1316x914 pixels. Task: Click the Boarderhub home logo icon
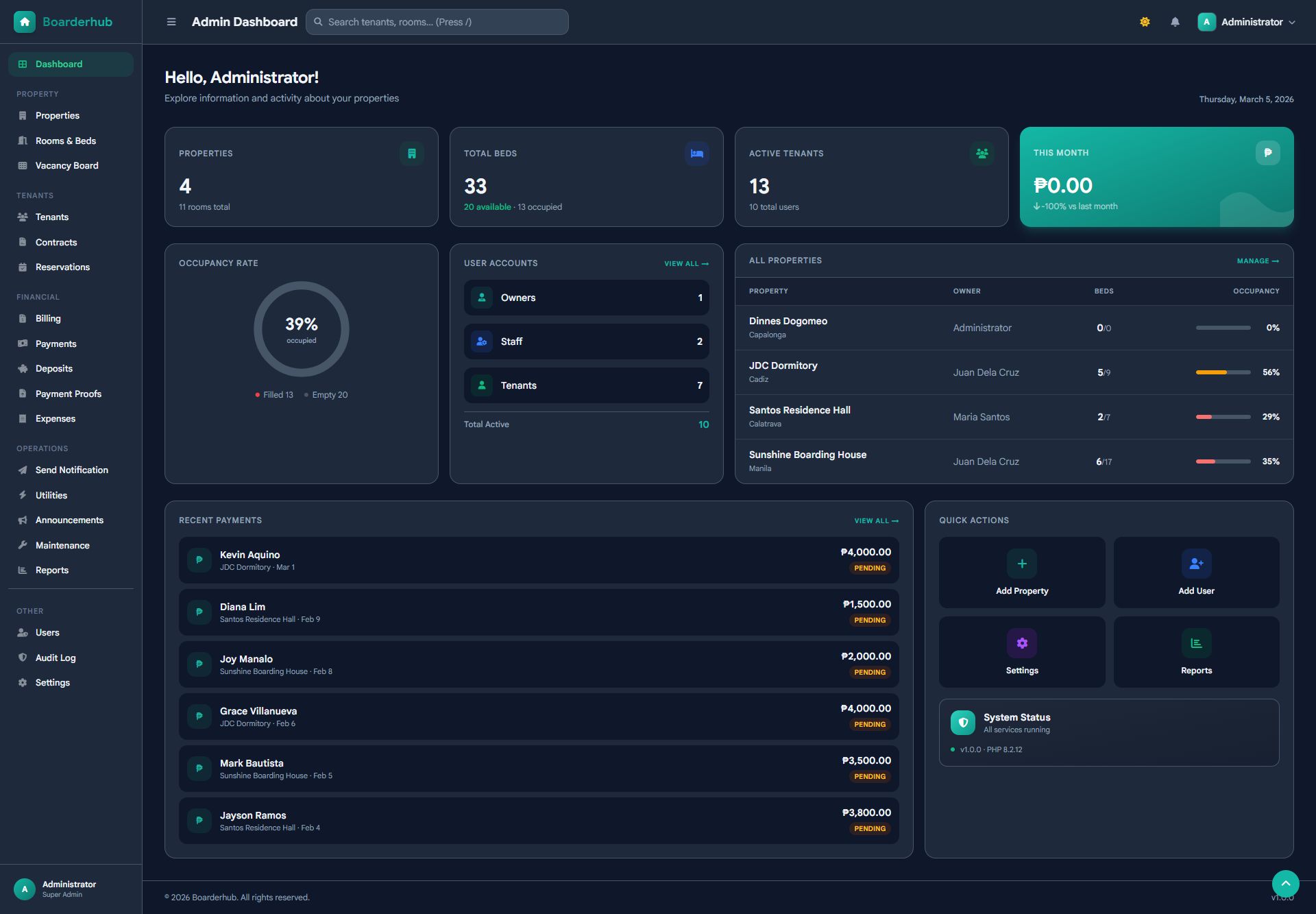click(x=25, y=22)
